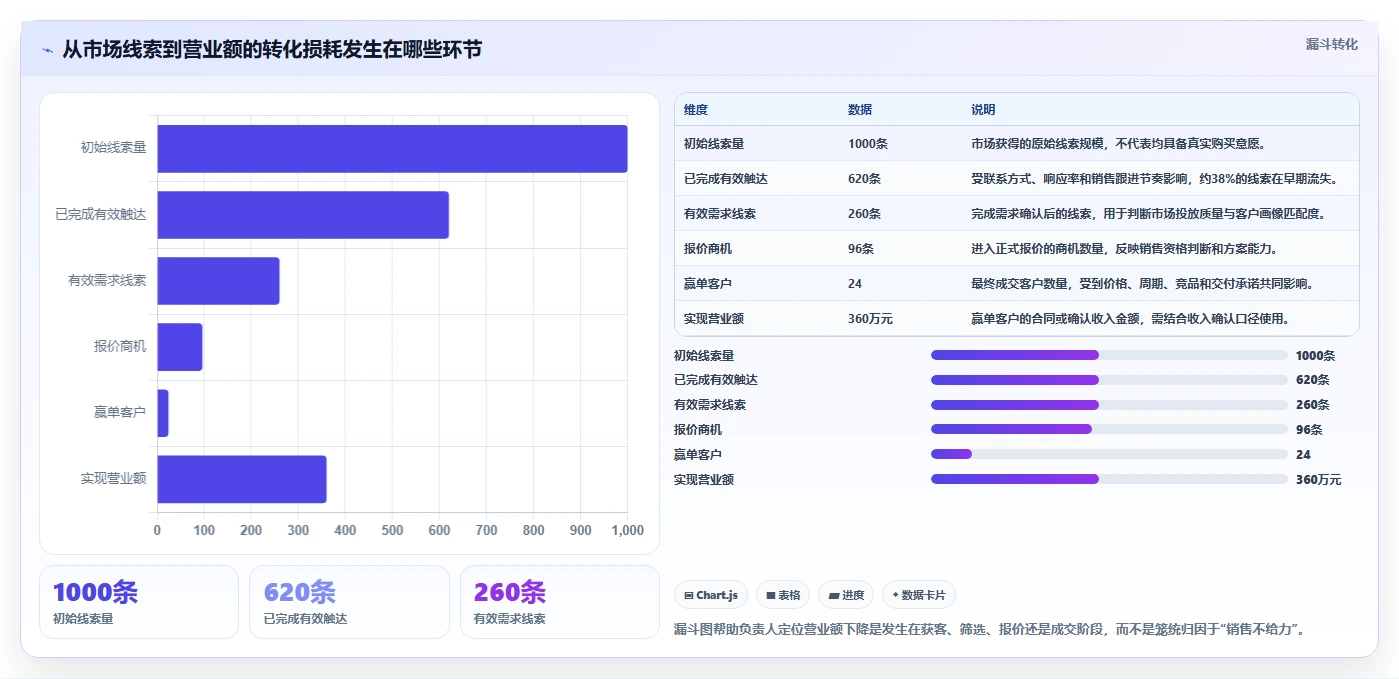Click the 500 tick on the chart x-axis

pos(392,531)
